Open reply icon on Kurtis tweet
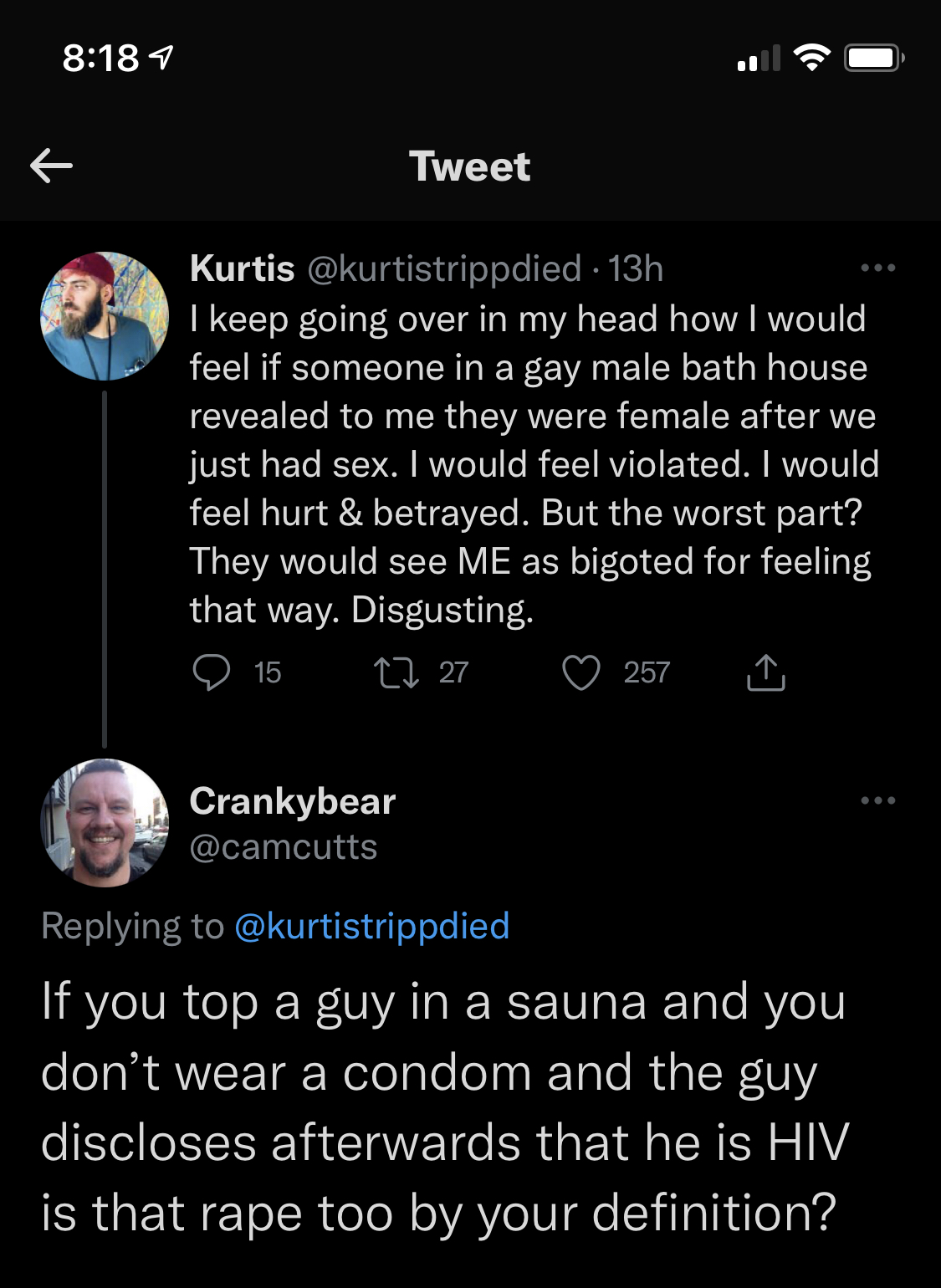The image size is (941, 1288). click(211, 672)
